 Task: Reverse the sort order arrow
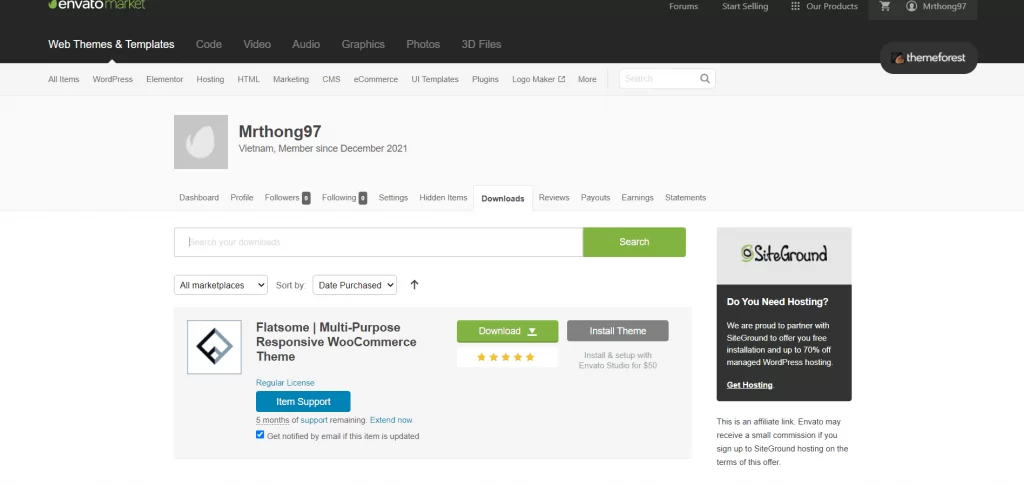[414, 285]
